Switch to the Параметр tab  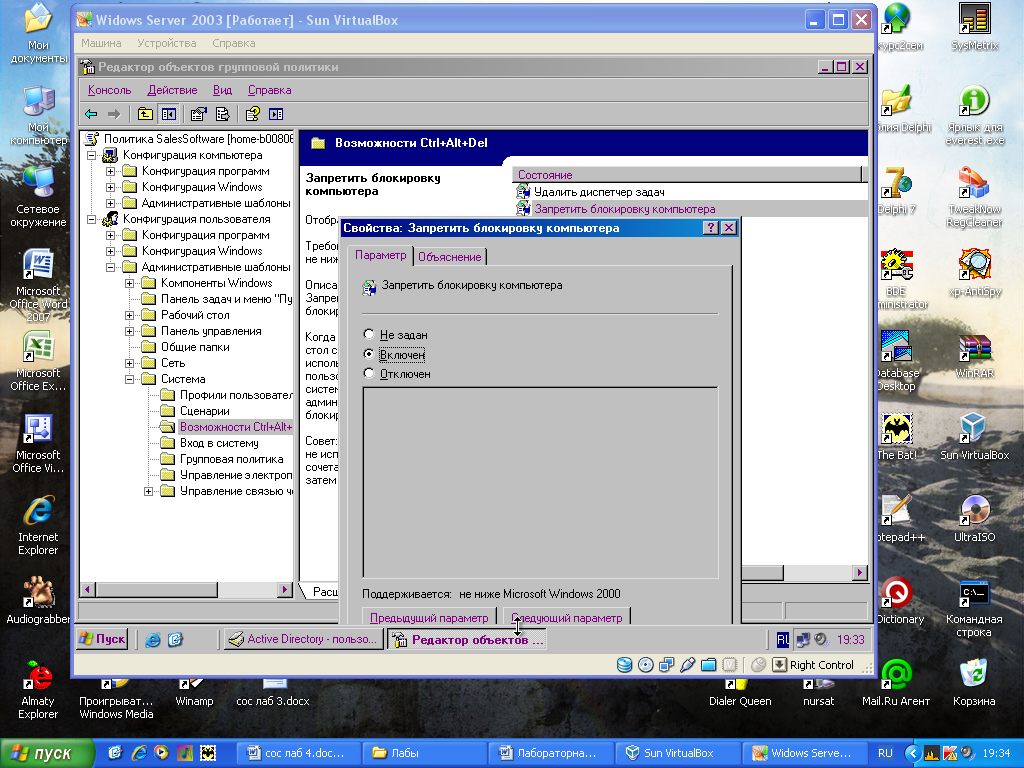point(380,255)
